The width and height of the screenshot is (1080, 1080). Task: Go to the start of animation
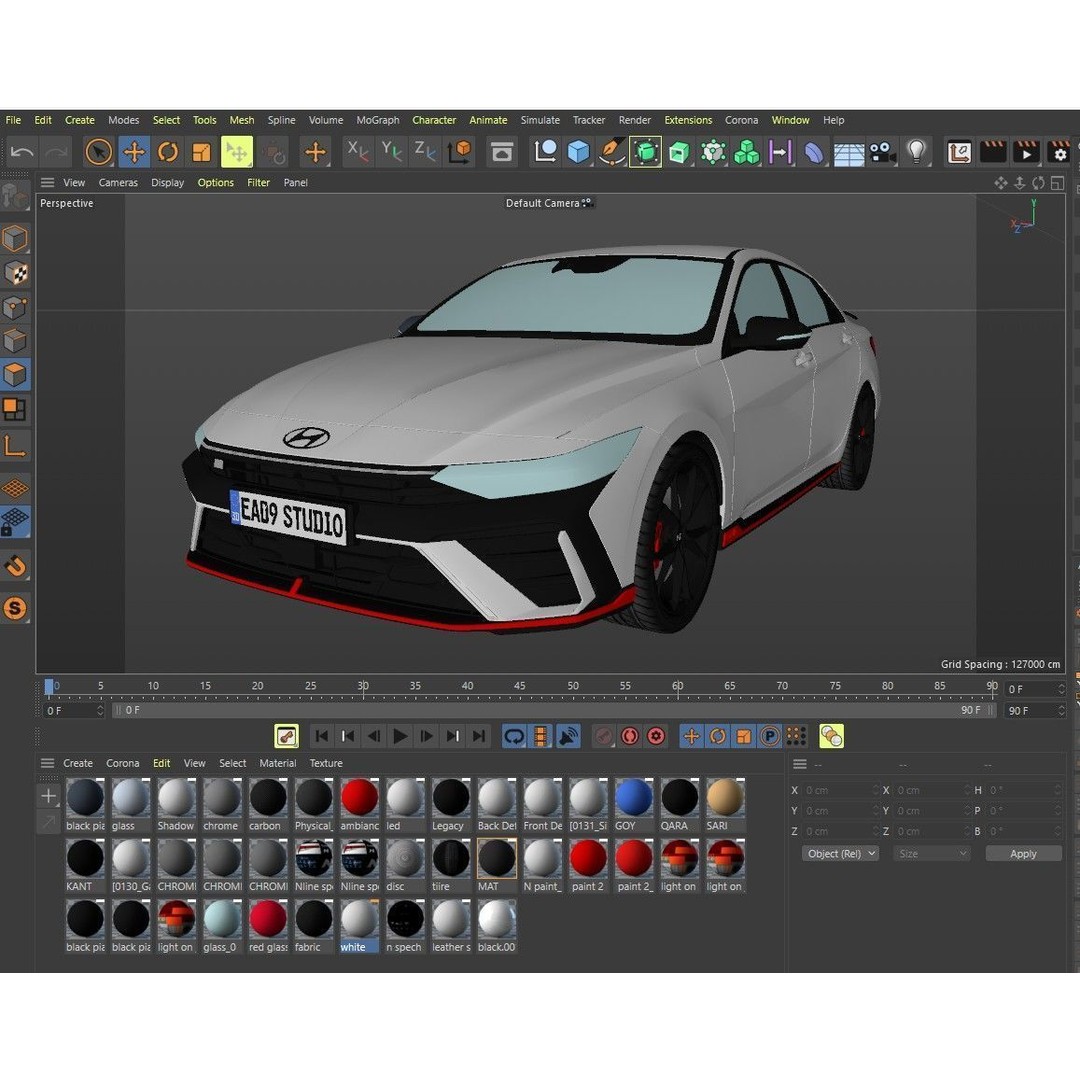[321, 736]
